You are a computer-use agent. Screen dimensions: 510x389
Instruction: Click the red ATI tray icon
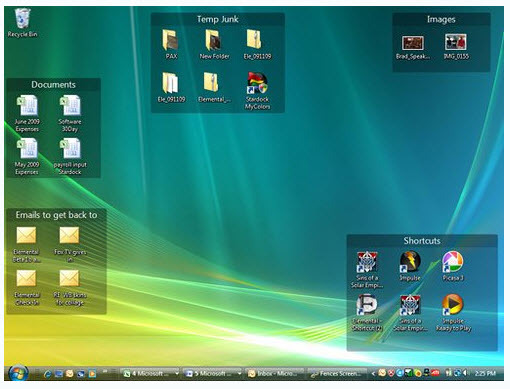pyautogui.click(x=435, y=374)
